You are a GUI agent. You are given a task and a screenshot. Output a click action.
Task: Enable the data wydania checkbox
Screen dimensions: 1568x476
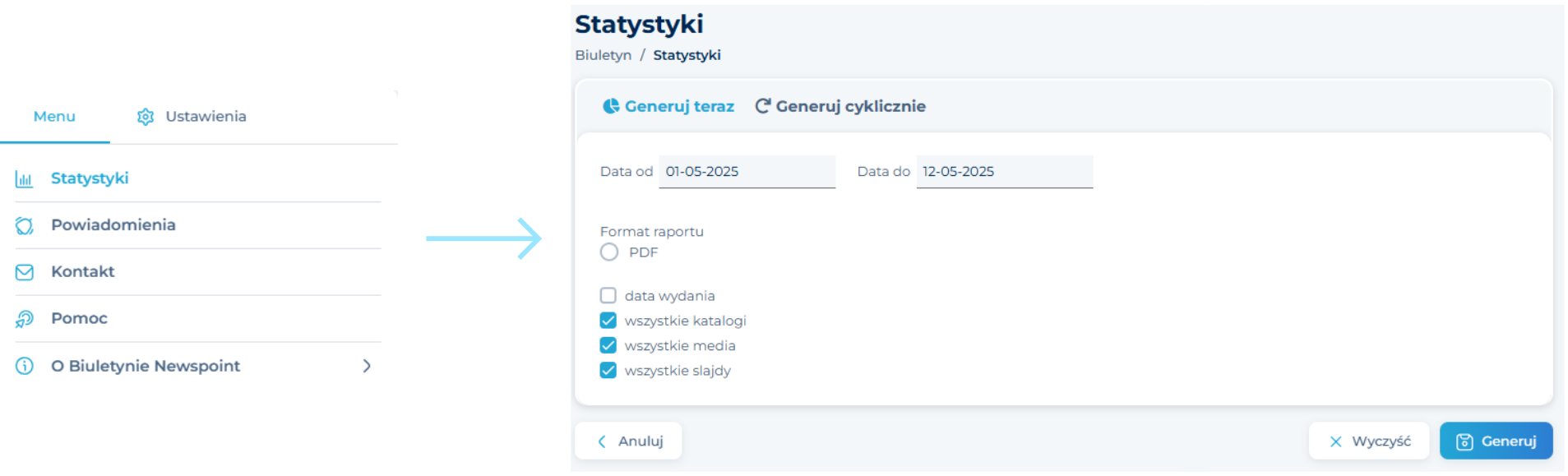pos(608,295)
